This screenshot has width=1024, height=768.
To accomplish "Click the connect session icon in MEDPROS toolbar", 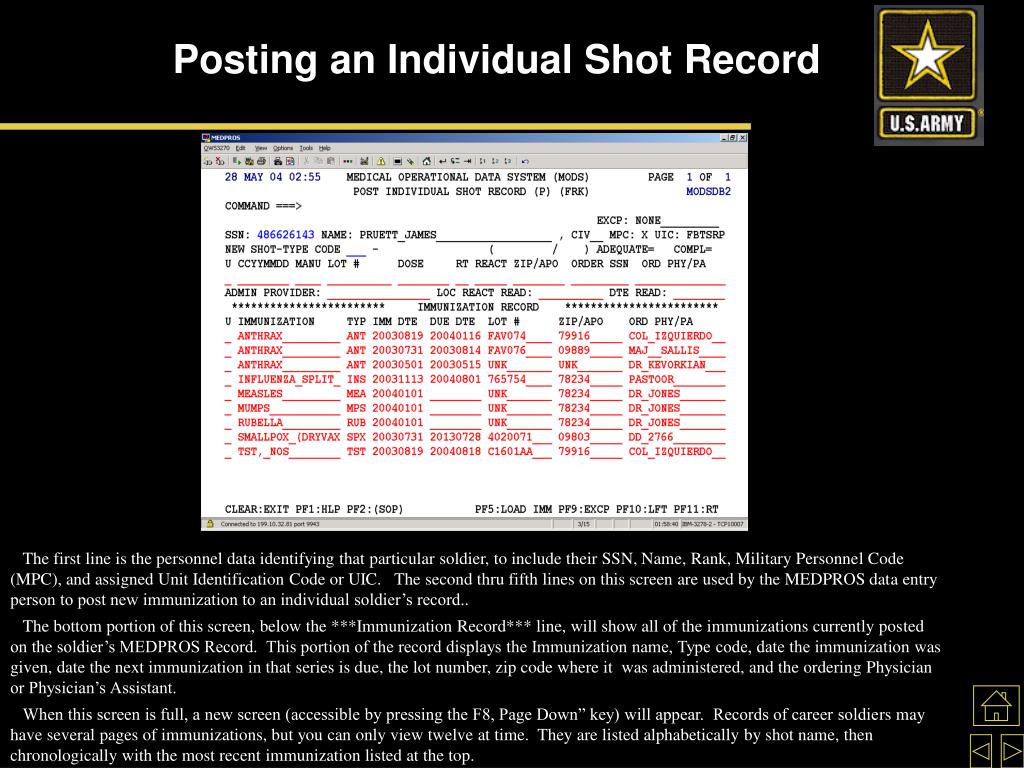I will point(208,161).
